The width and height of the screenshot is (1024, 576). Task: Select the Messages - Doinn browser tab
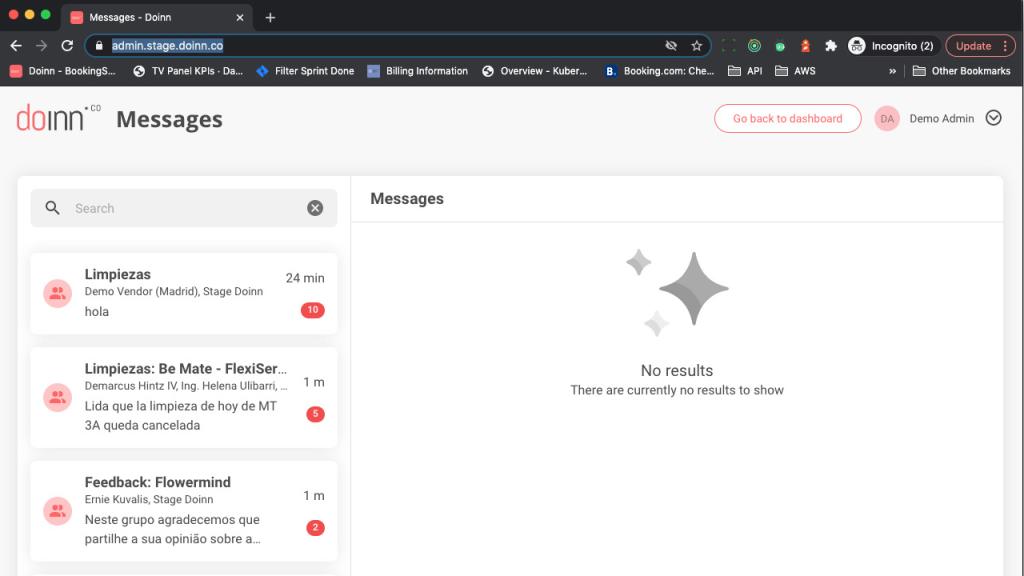150,17
